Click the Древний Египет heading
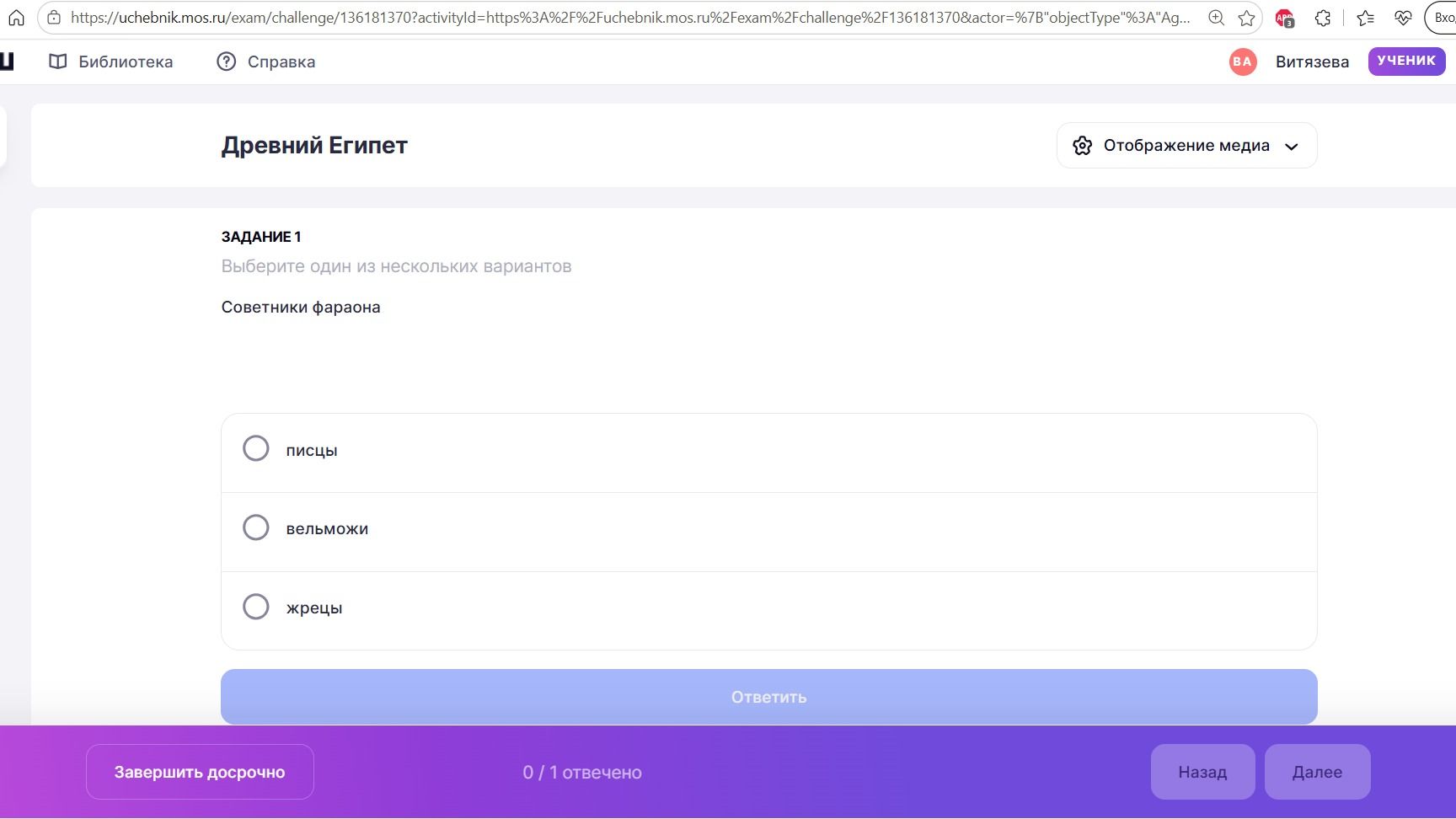The height and width of the screenshot is (819, 1456). (x=314, y=145)
